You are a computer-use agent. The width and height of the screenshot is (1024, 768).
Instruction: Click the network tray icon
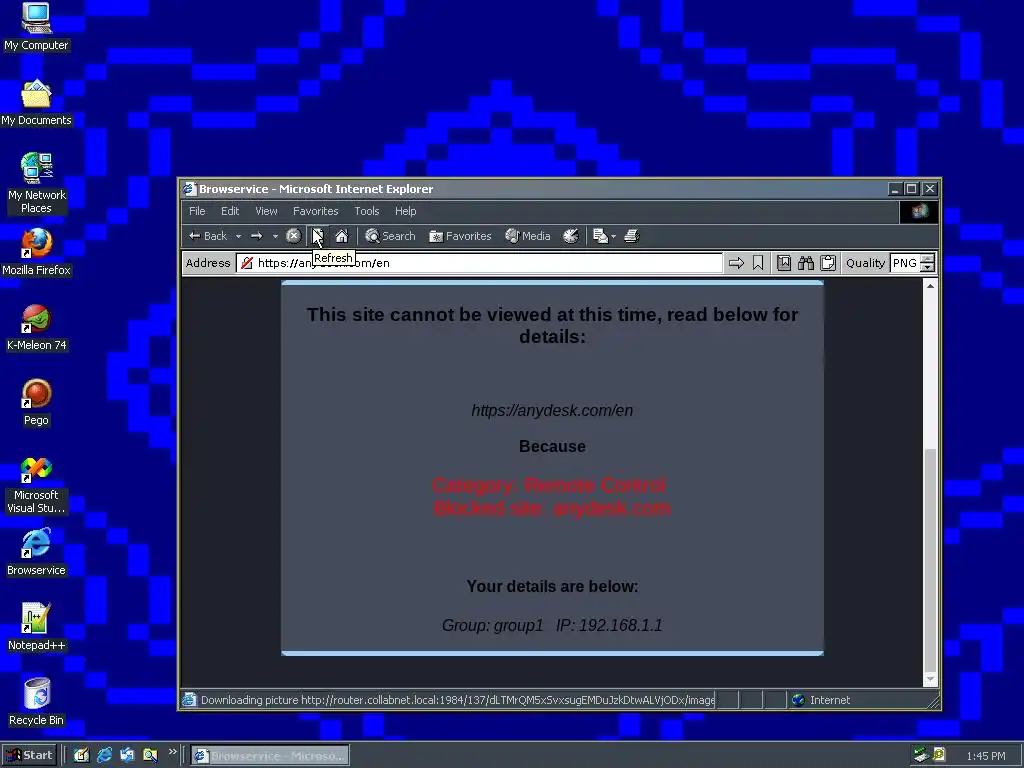(x=921, y=755)
